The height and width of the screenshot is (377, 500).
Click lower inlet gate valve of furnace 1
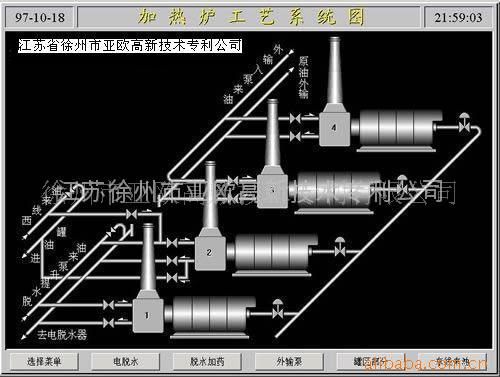pos(108,323)
